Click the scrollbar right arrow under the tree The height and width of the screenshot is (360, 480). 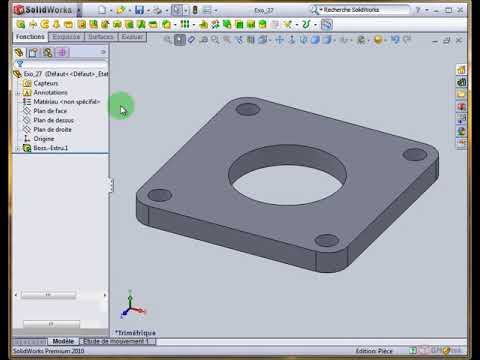(105, 295)
